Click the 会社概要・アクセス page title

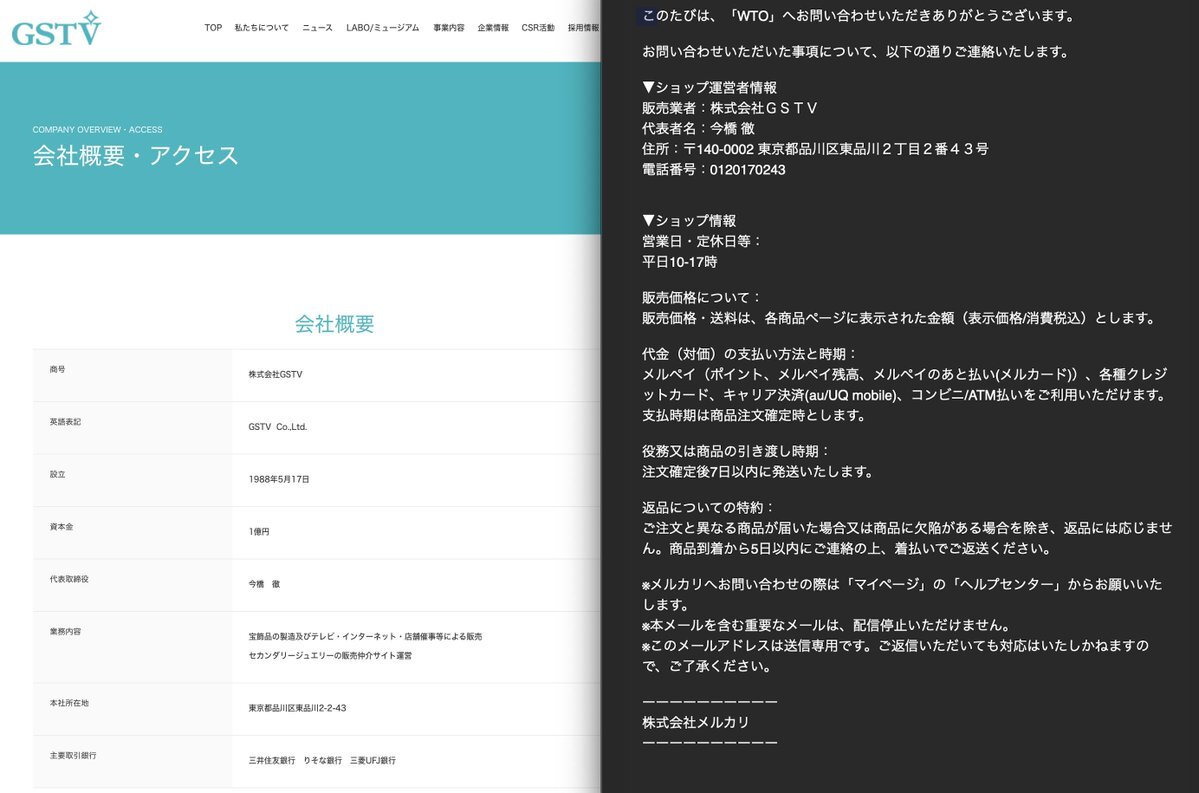[136, 156]
